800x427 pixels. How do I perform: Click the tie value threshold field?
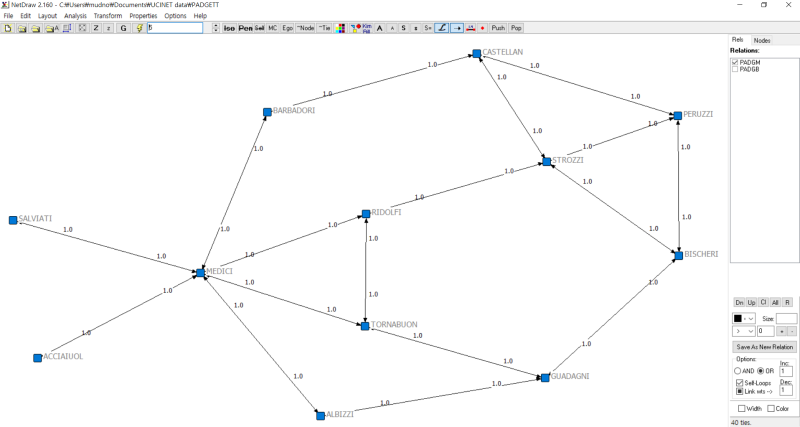[765, 331]
